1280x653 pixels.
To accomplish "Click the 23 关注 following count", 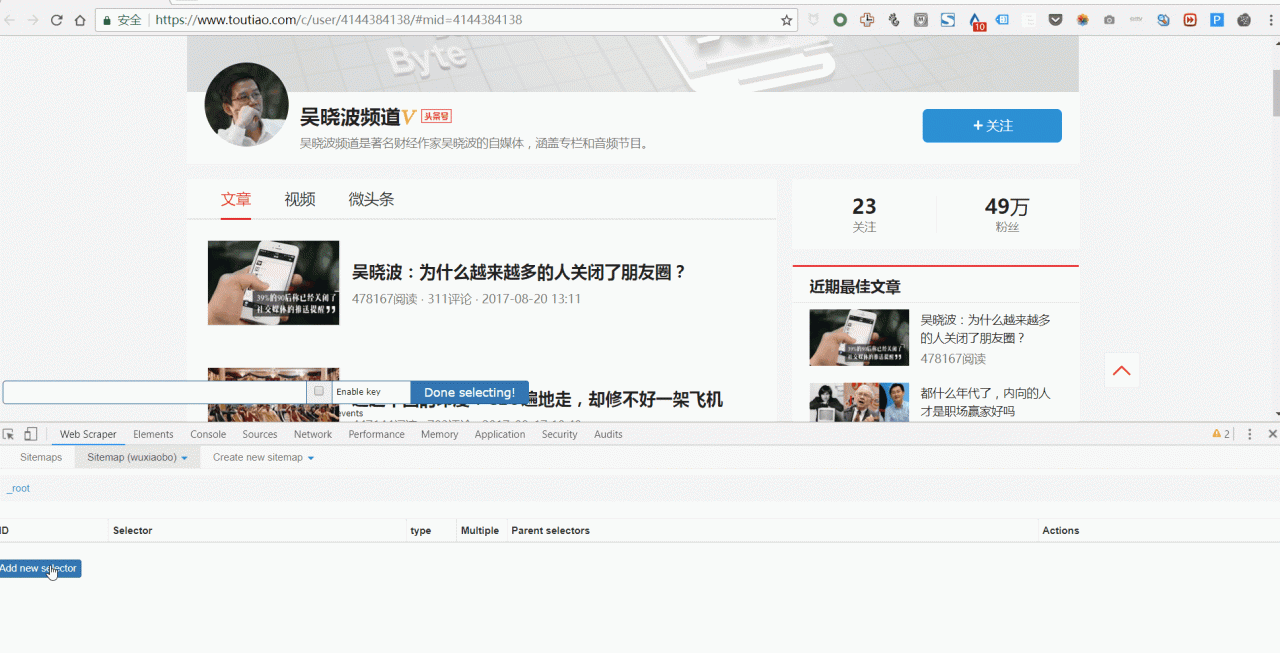I will tap(864, 214).
